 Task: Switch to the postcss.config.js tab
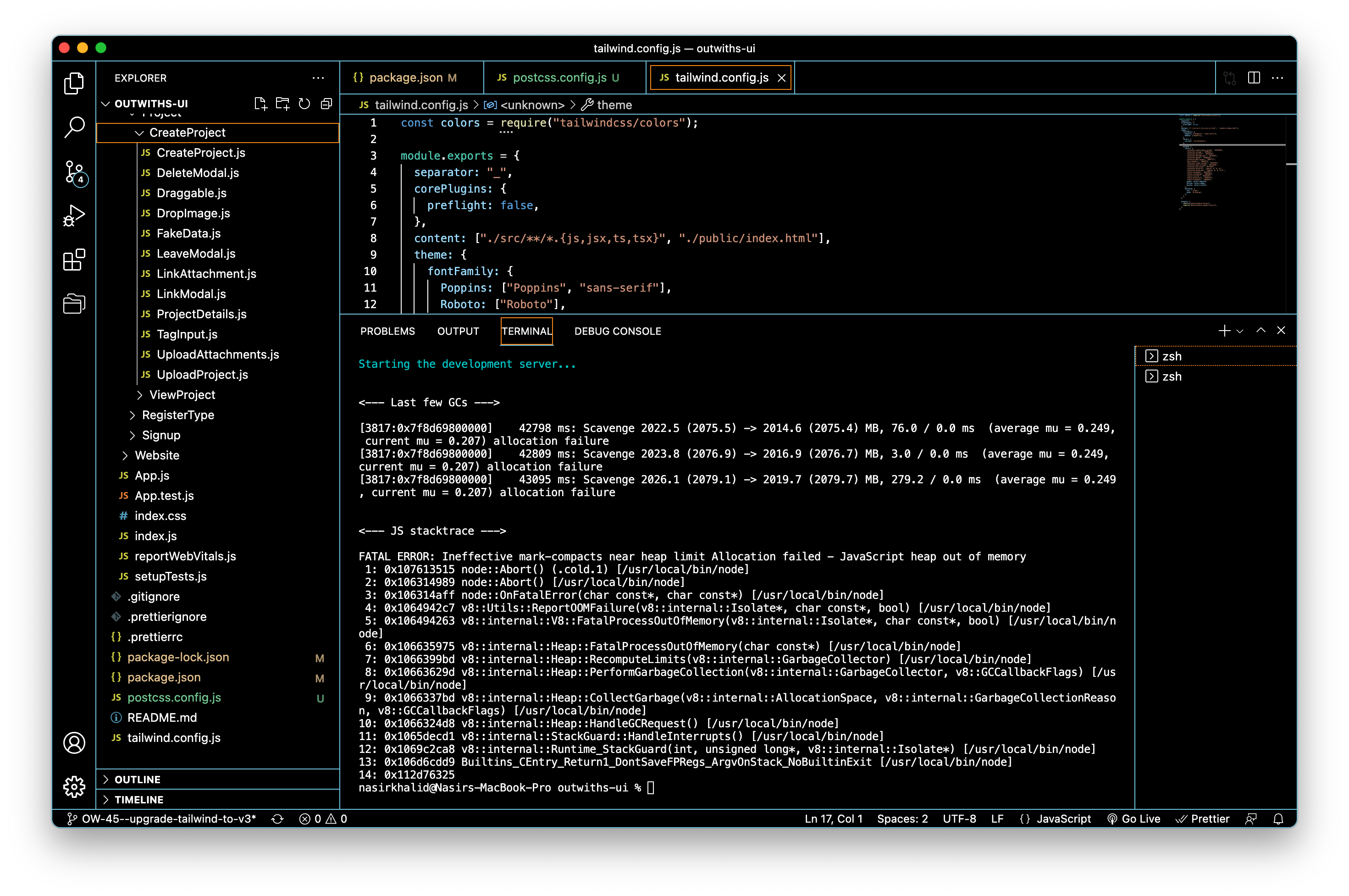(559, 77)
